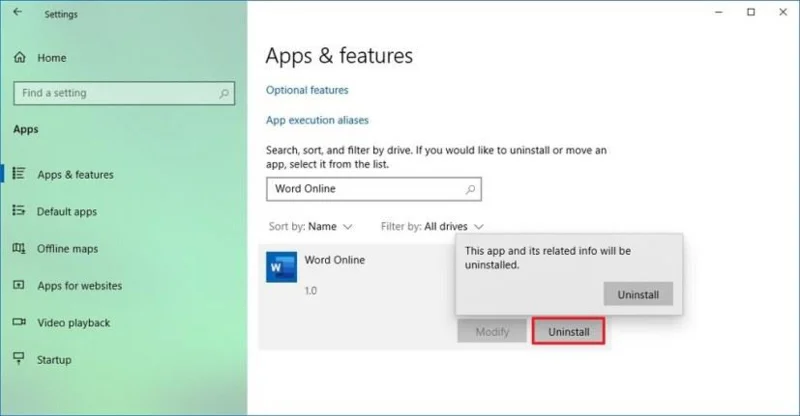The width and height of the screenshot is (800, 416).
Task: Open the Optional features link
Action: tap(307, 90)
